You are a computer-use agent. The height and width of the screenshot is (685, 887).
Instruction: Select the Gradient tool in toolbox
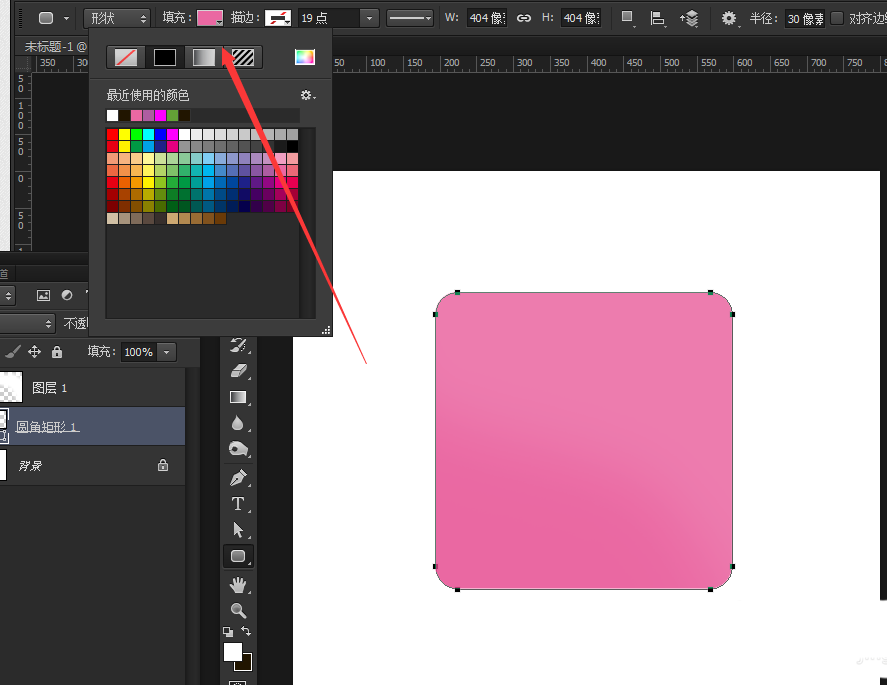tap(238, 397)
